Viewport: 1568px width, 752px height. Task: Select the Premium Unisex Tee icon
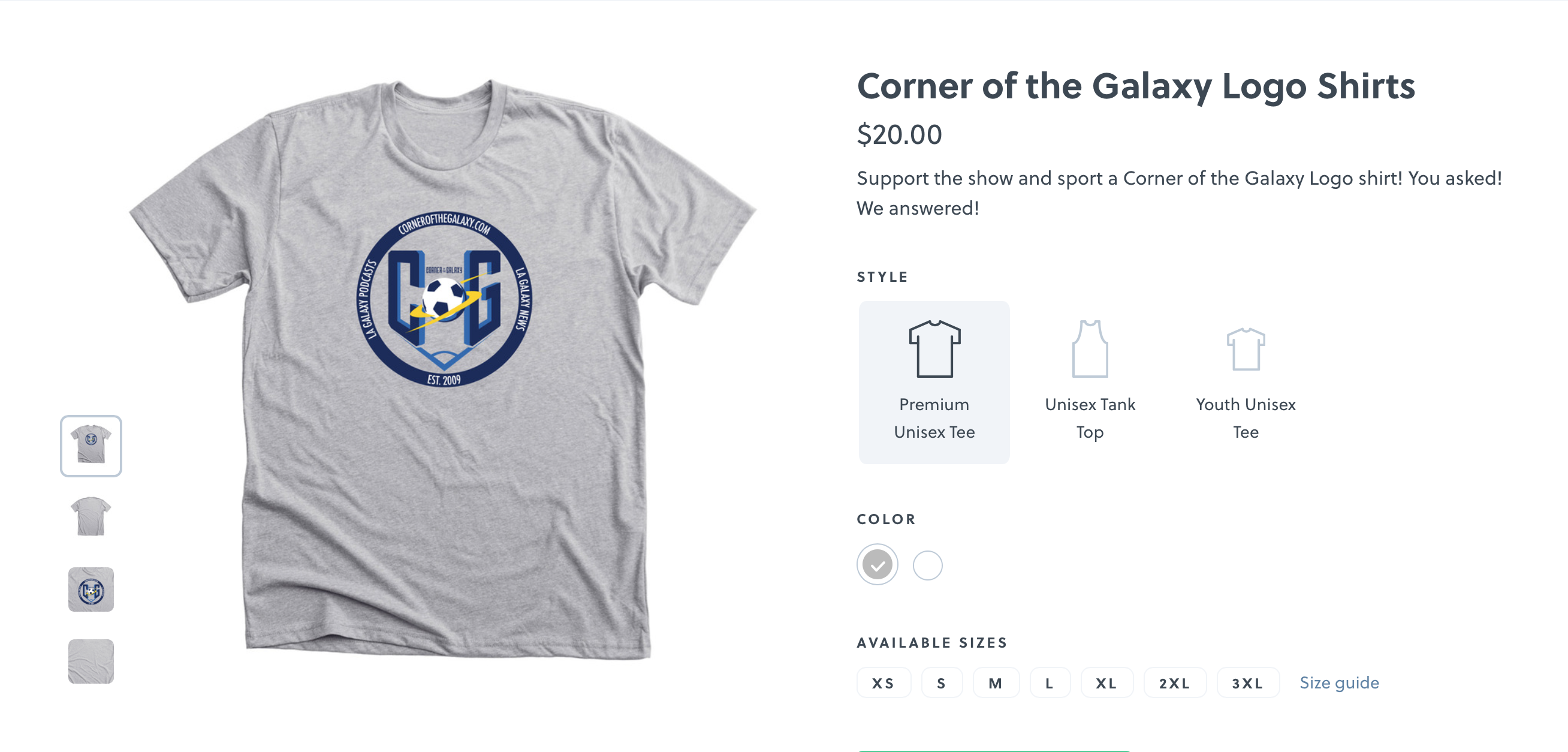pyautogui.click(x=934, y=348)
